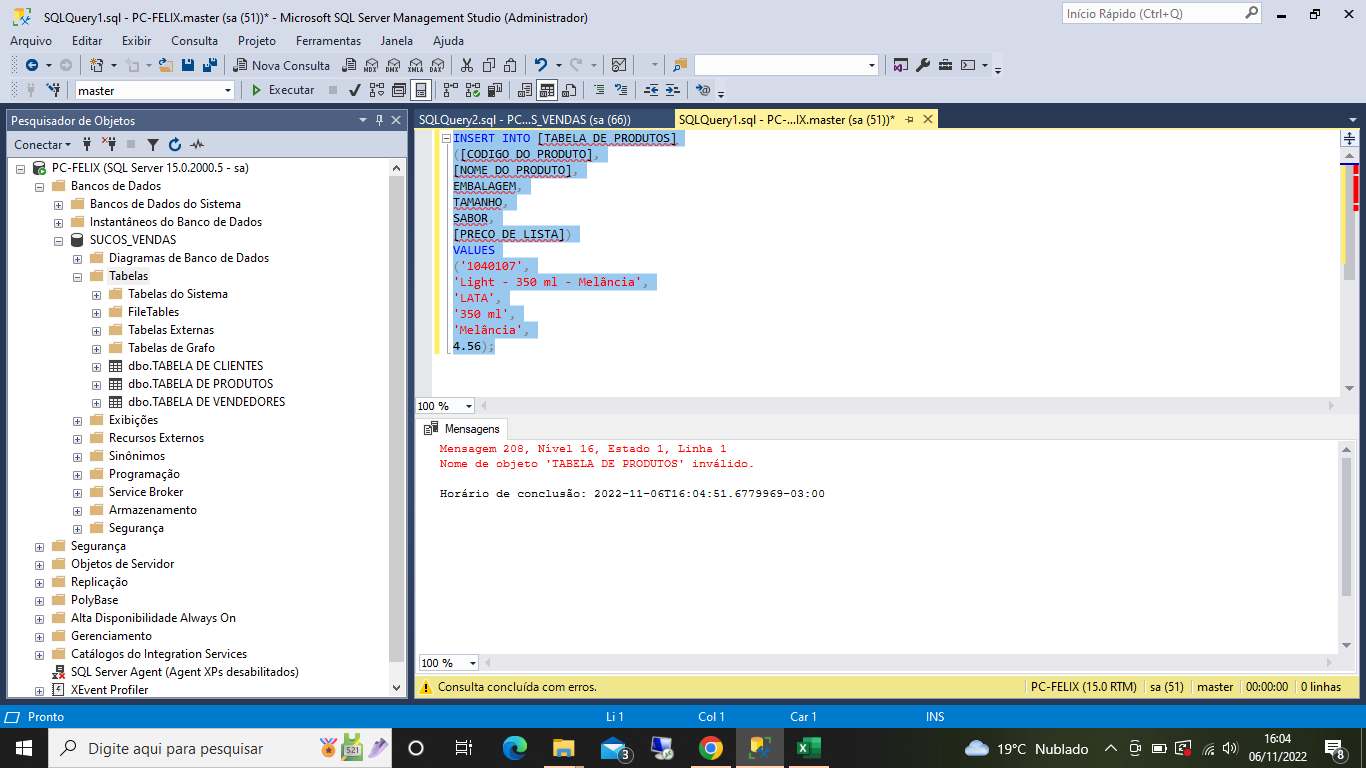Click the Open File folder icon
Image resolution: width=1366 pixels, height=768 pixels.
pos(167,65)
